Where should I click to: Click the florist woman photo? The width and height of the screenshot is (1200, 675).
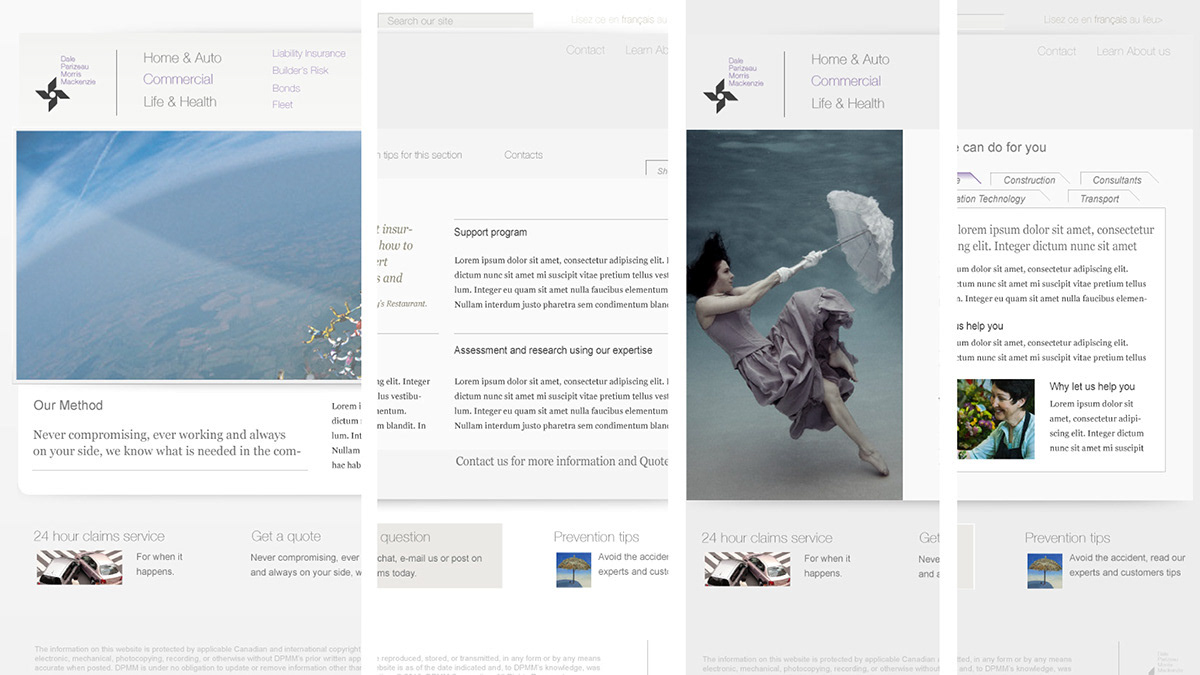(x=996, y=418)
